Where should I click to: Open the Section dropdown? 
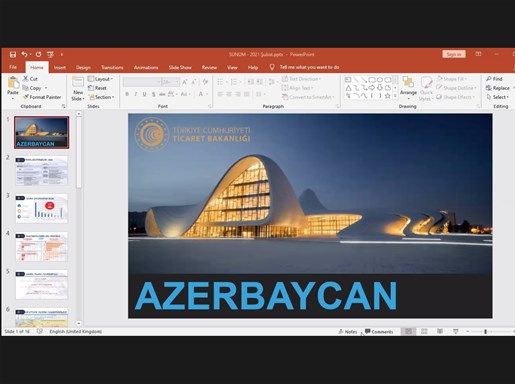pos(102,97)
